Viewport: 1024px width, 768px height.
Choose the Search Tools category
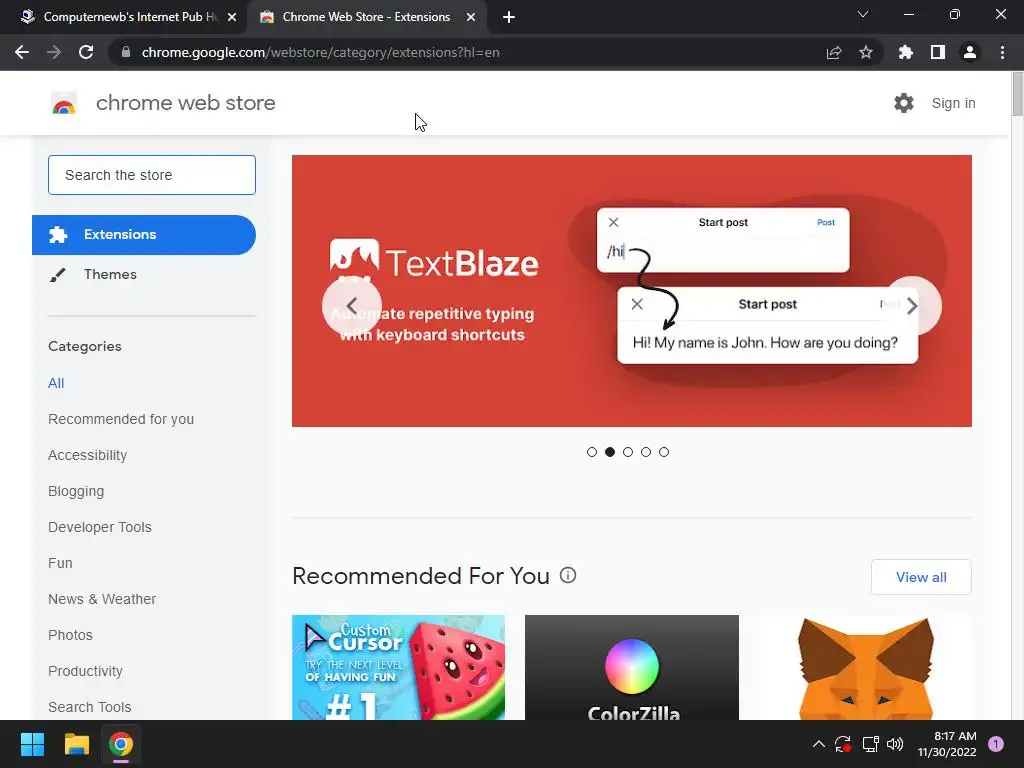point(89,707)
